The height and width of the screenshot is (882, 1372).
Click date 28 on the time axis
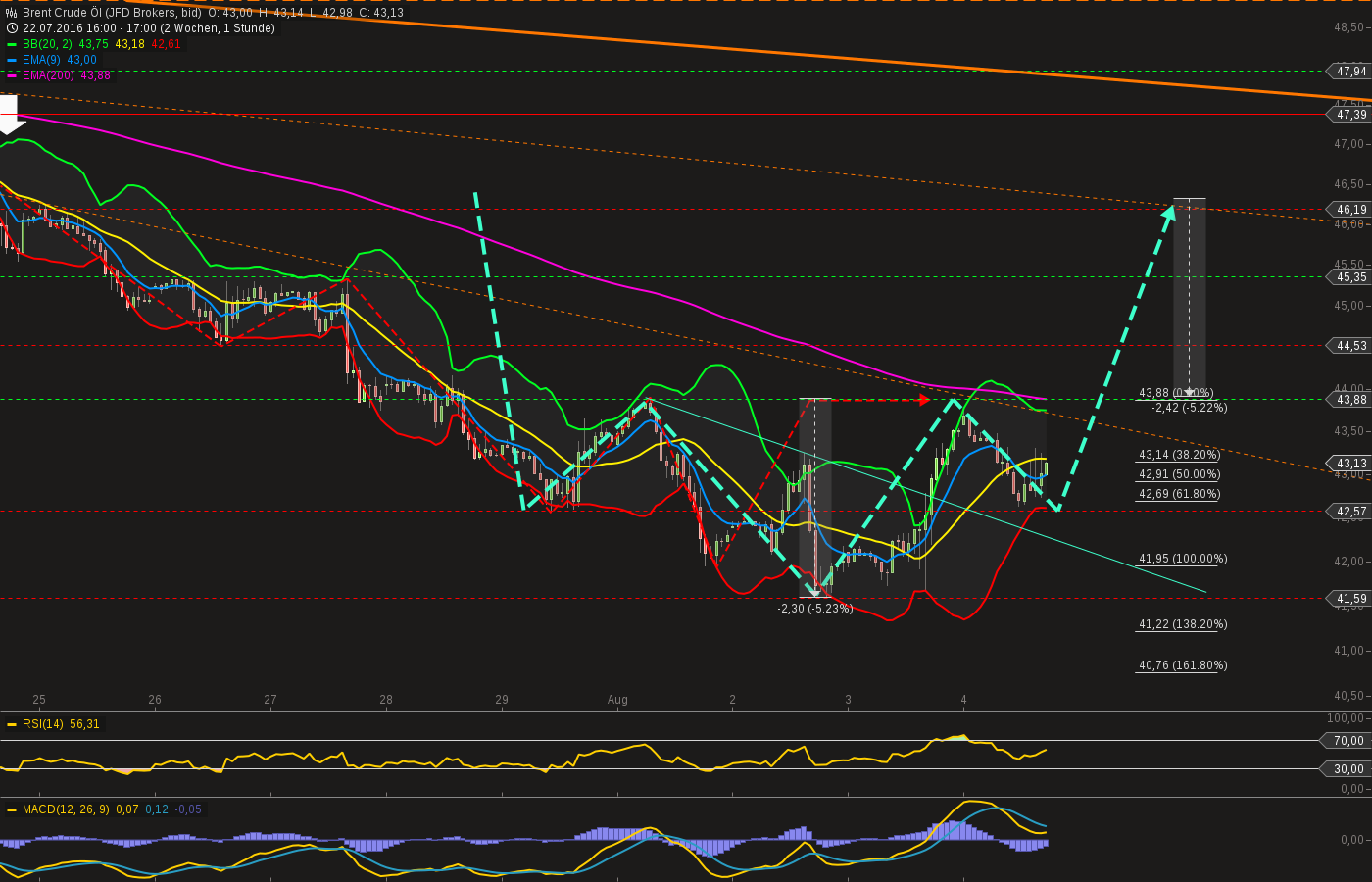pyautogui.click(x=386, y=700)
